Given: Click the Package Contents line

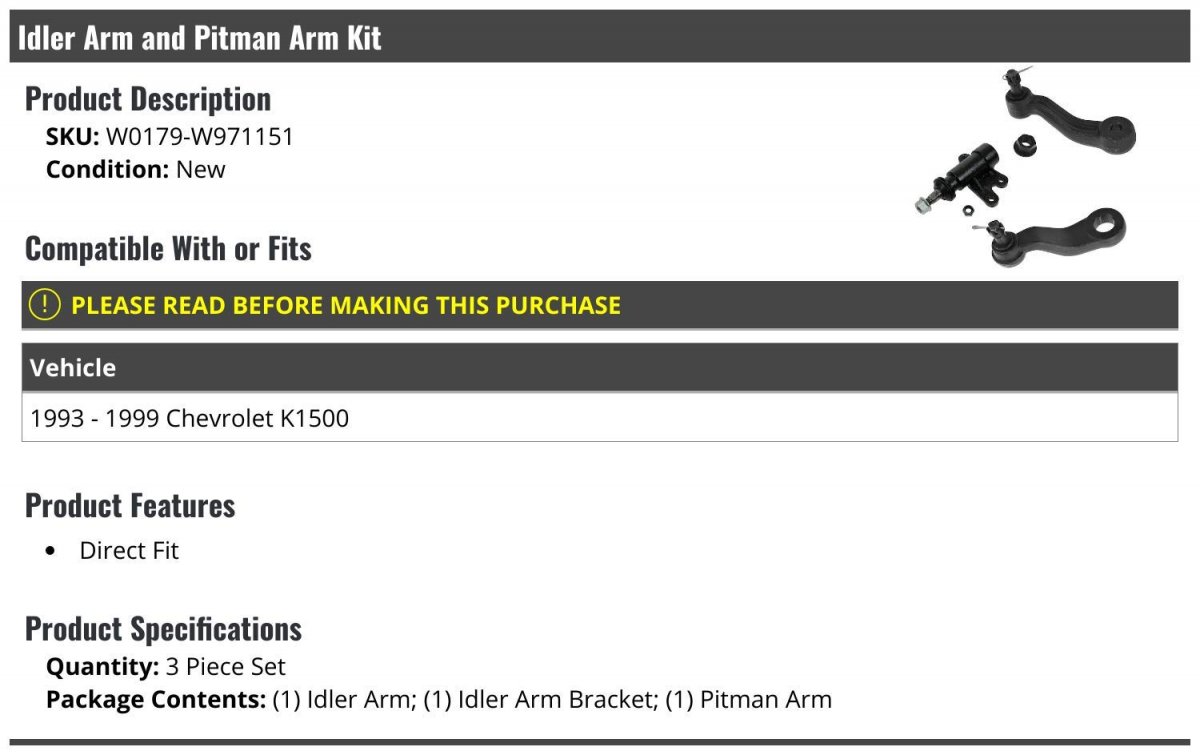Looking at the screenshot, I should point(439,700).
